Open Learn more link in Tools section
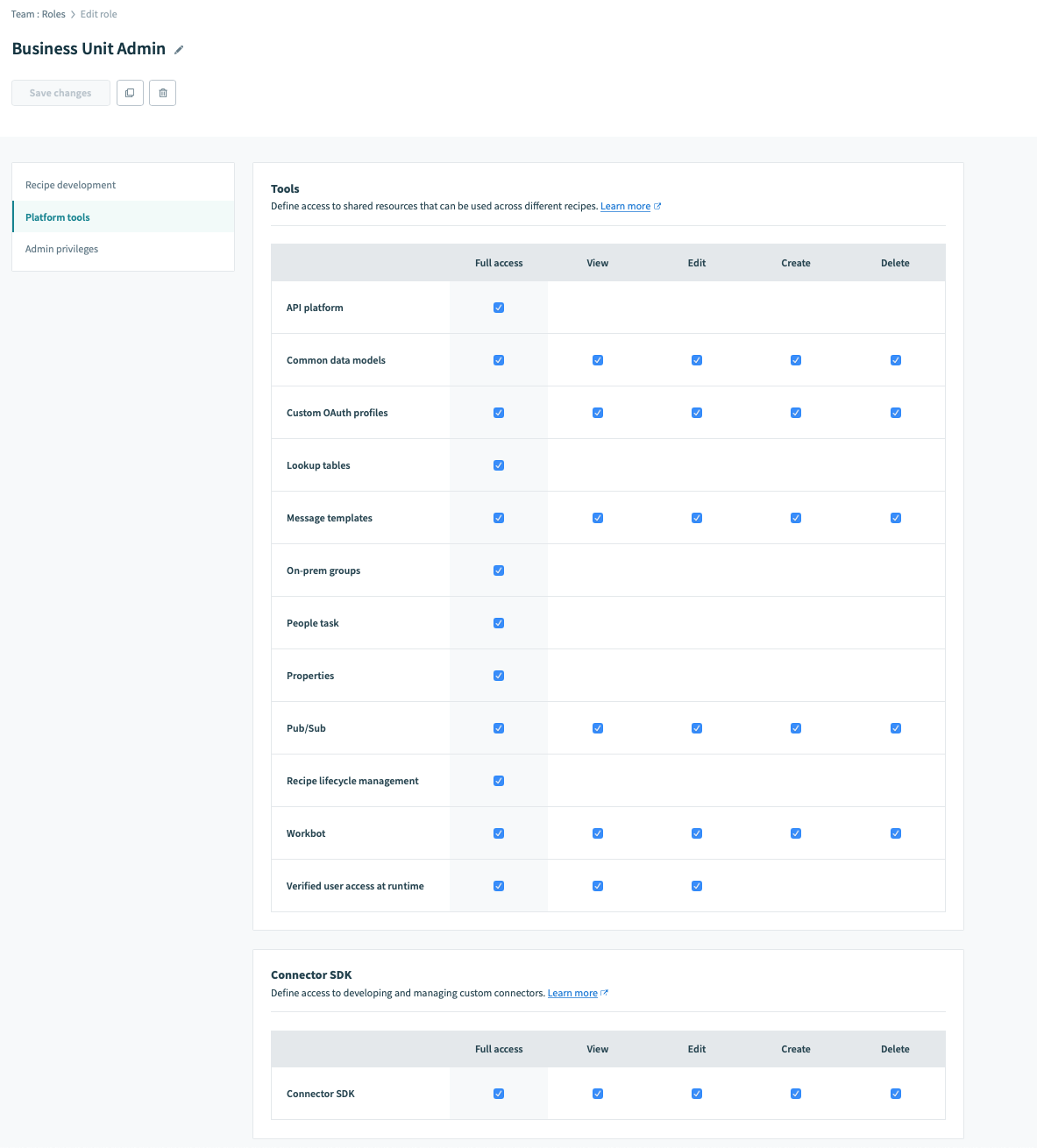The width and height of the screenshot is (1037, 1148). pos(625,207)
